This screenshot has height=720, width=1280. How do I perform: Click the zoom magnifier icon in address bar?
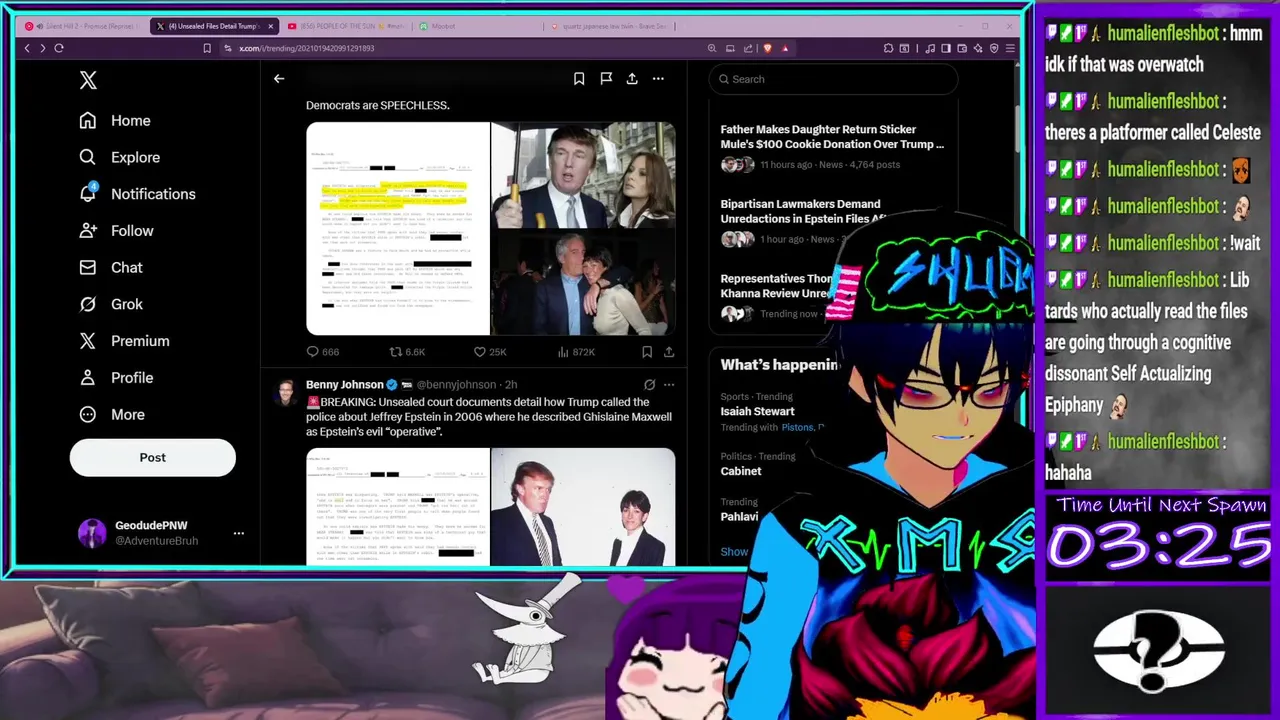click(x=712, y=48)
